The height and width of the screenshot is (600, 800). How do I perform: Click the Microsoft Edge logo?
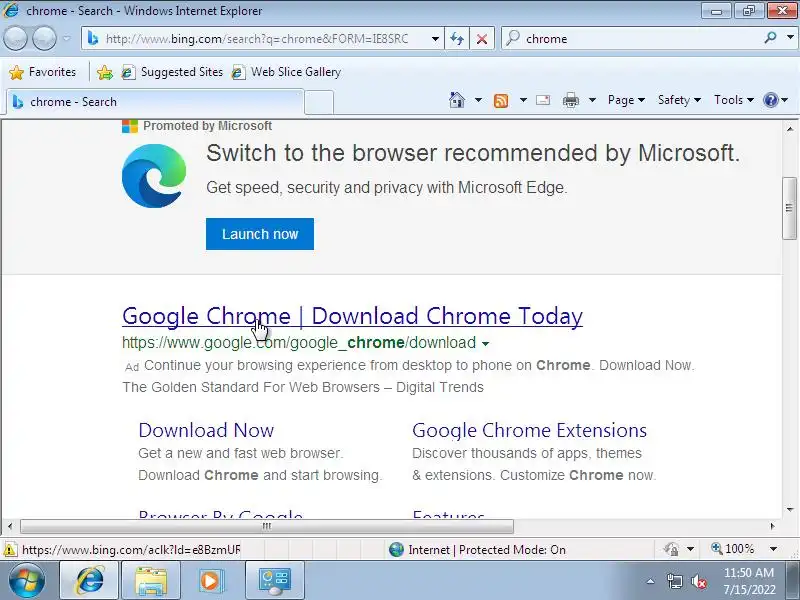point(154,176)
